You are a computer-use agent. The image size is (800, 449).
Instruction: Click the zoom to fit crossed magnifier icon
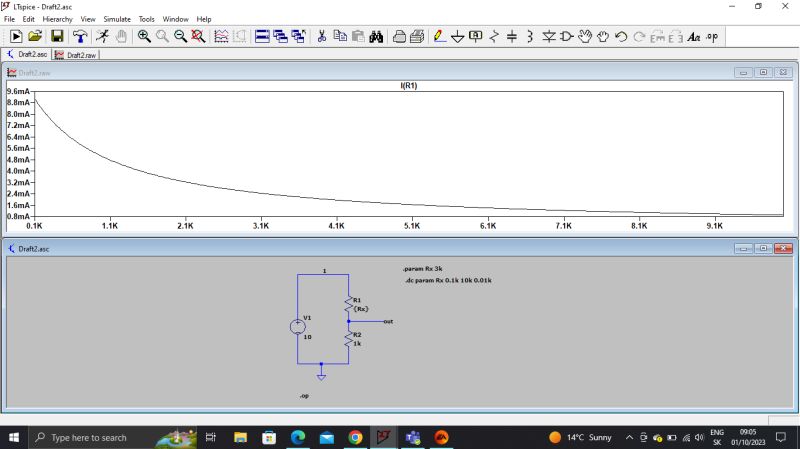click(198, 36)
